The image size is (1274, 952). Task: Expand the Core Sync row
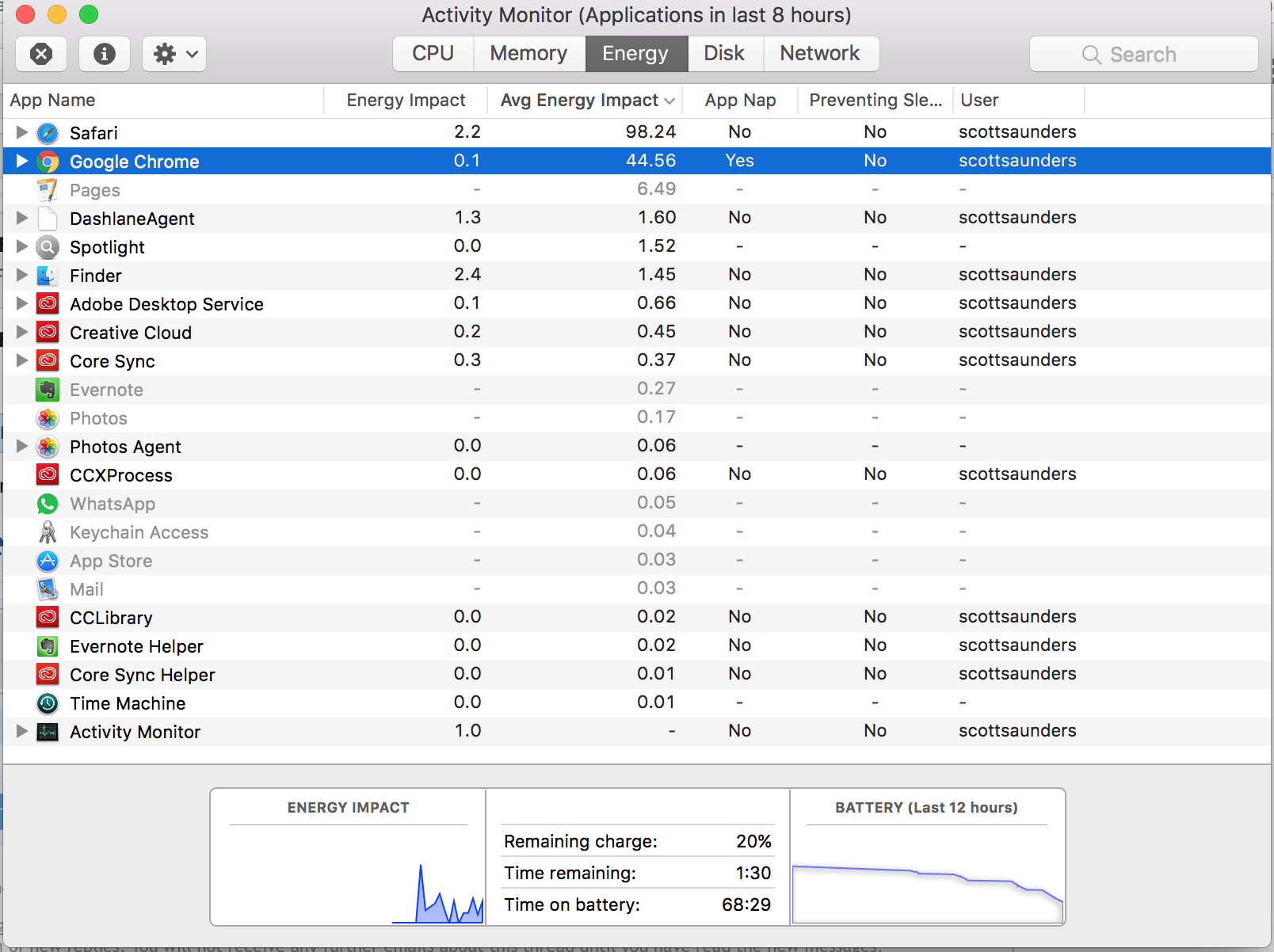(22, 360)
